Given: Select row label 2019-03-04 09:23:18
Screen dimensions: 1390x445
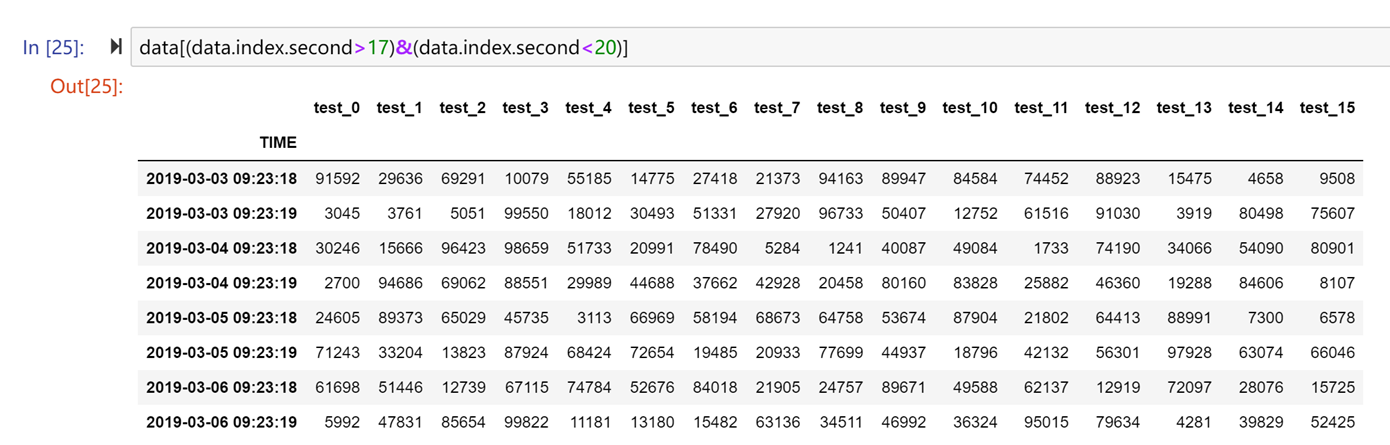Looking at the screenshot, I should 222,249.
